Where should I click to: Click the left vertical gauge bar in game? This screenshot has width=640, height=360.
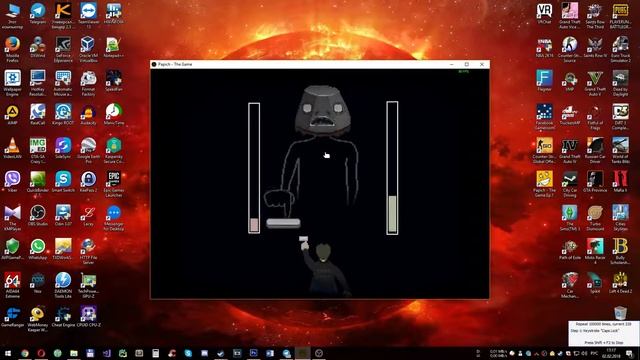click(x=254, y=168)
